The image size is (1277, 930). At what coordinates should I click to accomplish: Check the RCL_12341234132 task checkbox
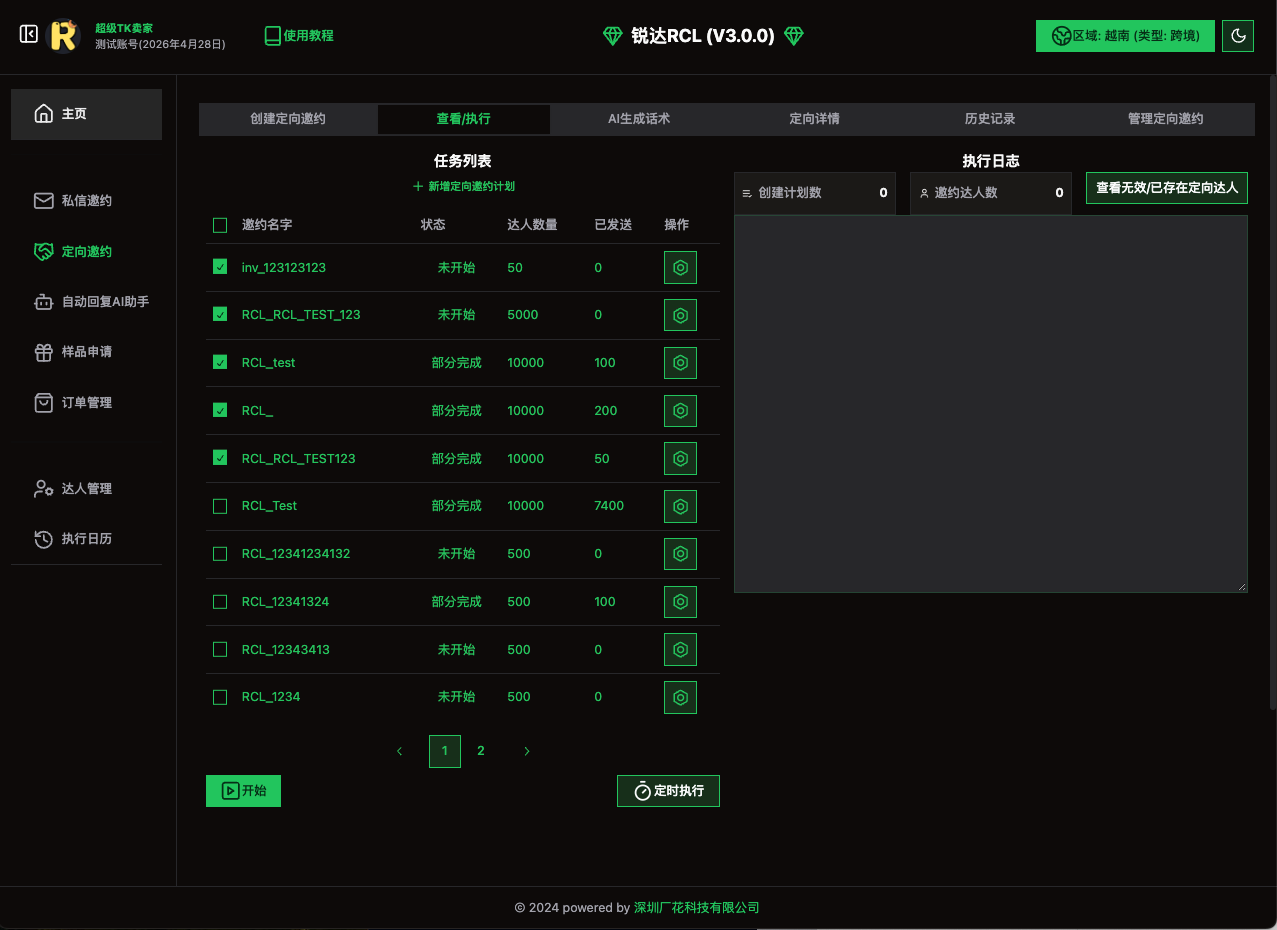coord(220,554)
